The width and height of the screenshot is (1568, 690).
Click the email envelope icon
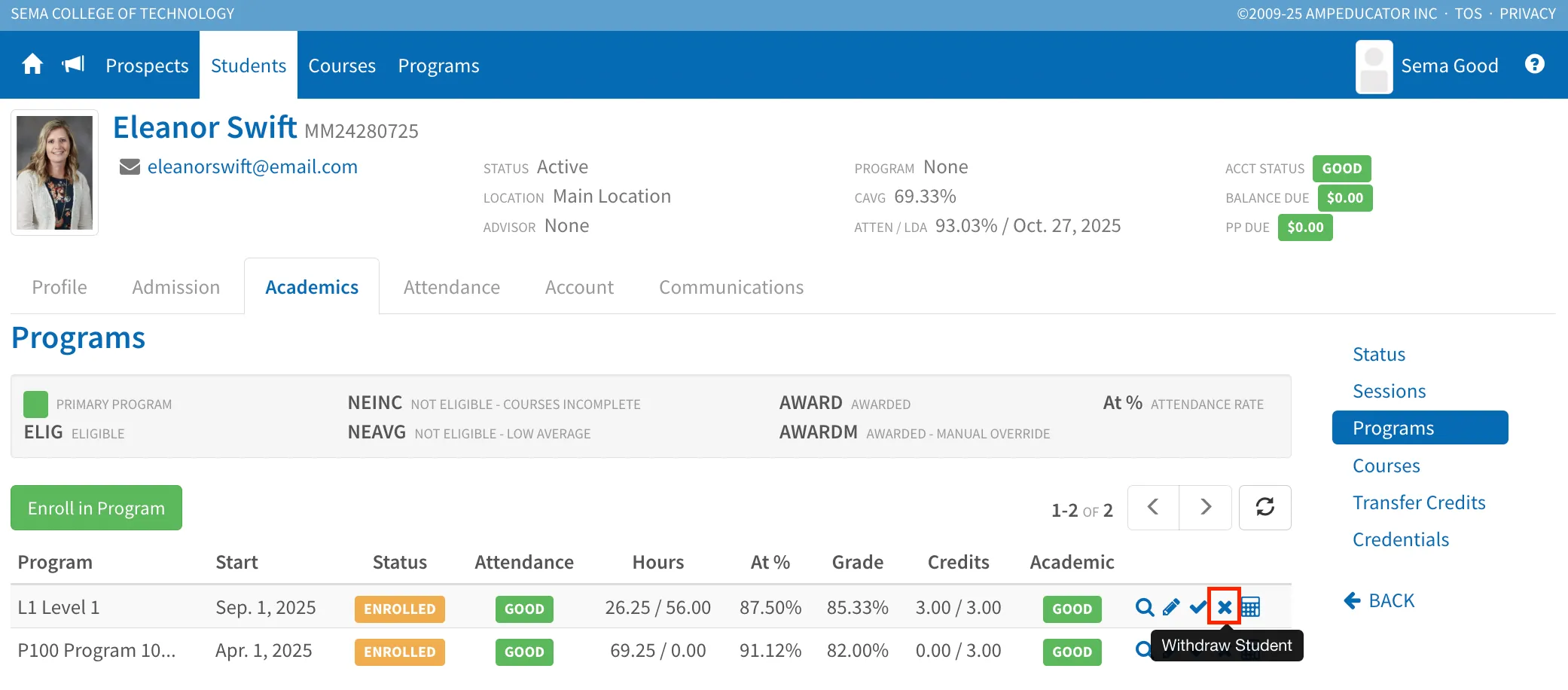coord(130,166)
